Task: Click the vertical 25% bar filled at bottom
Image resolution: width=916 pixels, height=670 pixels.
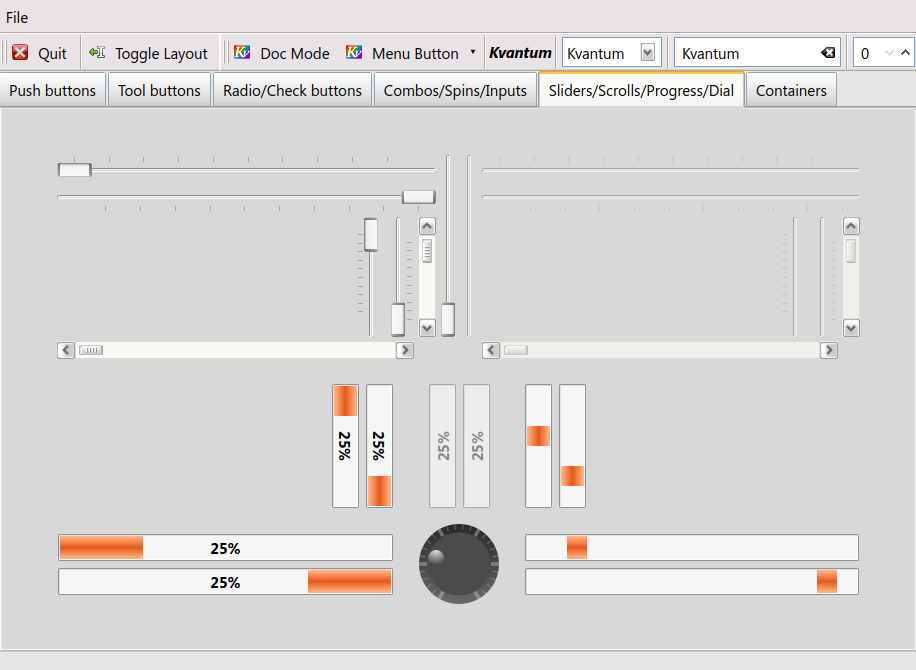Action: pos(379,446)
